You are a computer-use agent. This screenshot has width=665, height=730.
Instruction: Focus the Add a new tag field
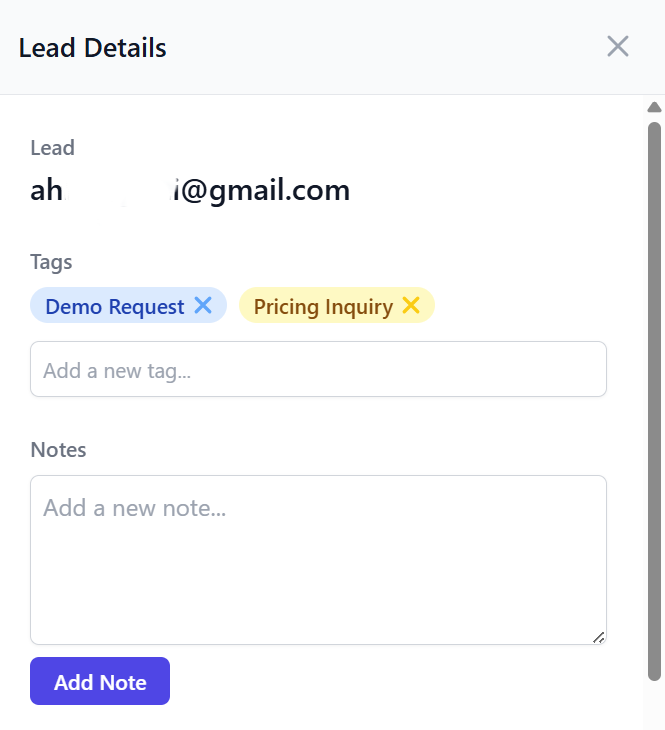[x=318, y=370]
